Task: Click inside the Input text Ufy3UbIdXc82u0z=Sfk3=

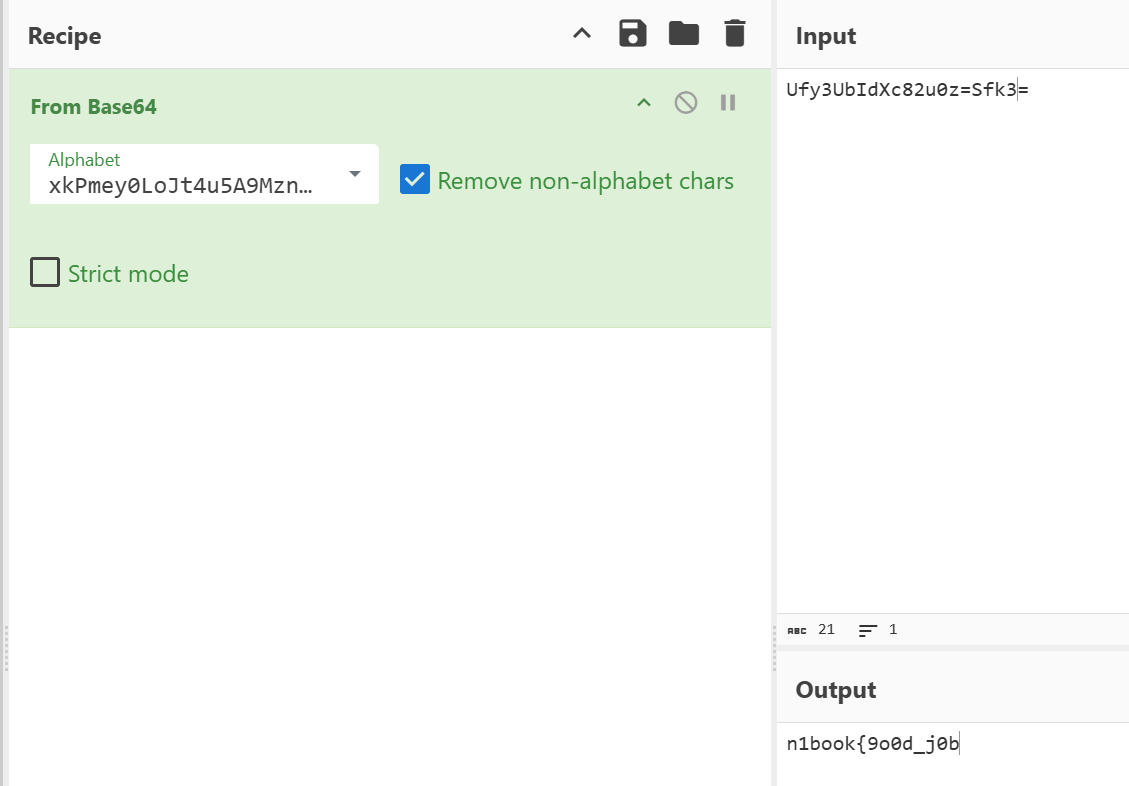Action: coord(907,90)
